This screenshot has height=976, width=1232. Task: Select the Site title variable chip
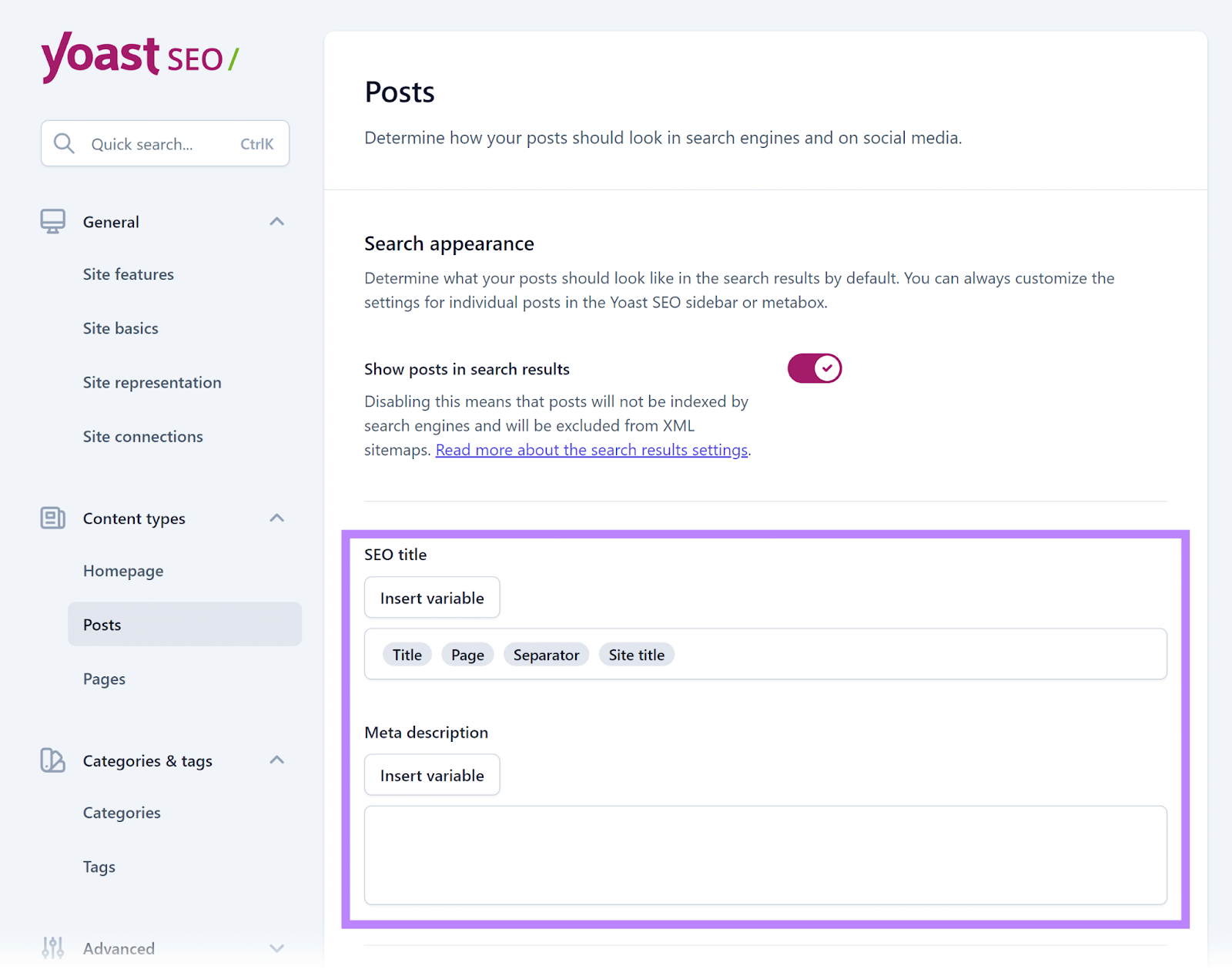[x=636, y=654]
